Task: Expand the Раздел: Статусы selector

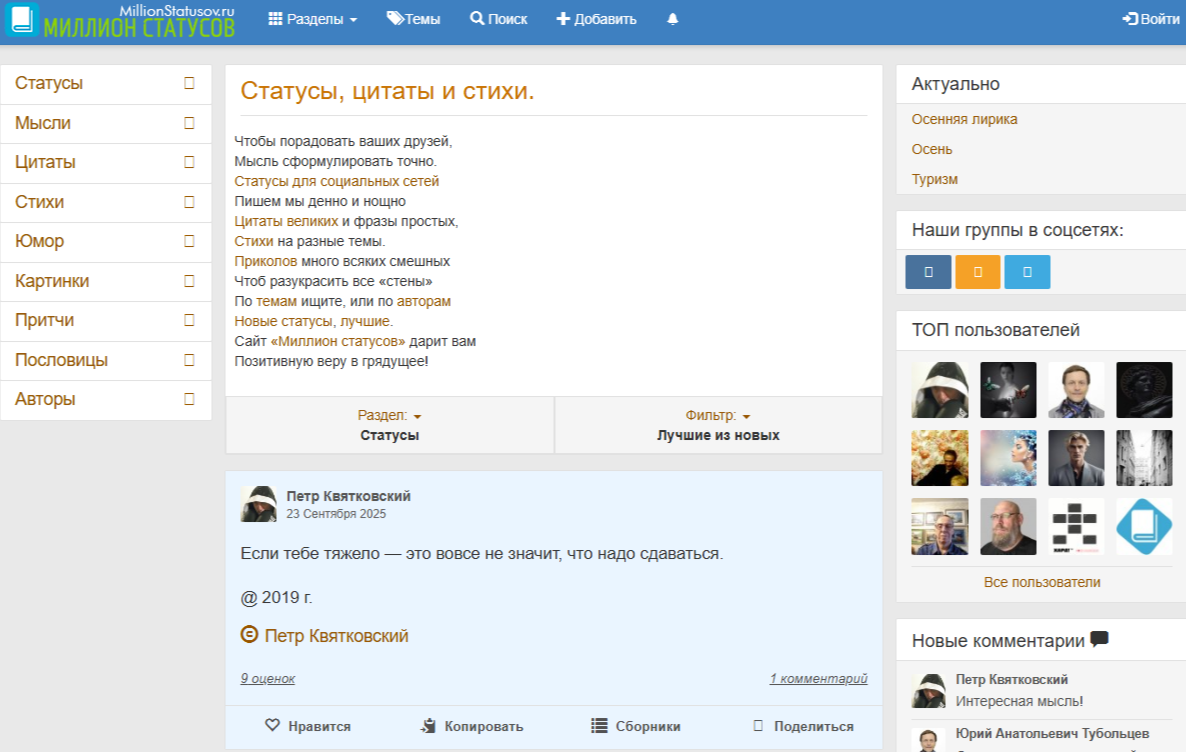Action: 389,425
